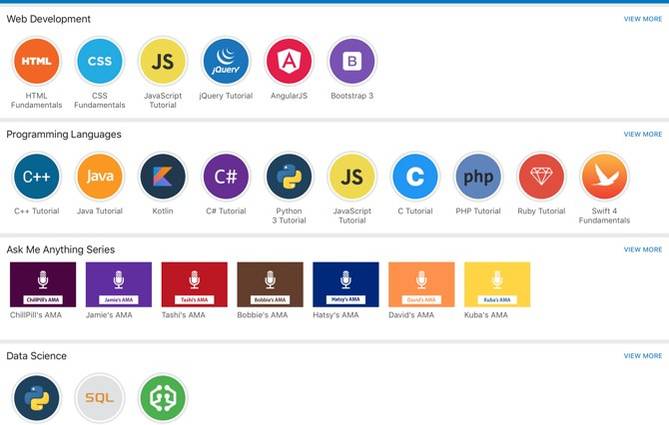
Task: View more Programming Languages courses
Action: (643, 134)
